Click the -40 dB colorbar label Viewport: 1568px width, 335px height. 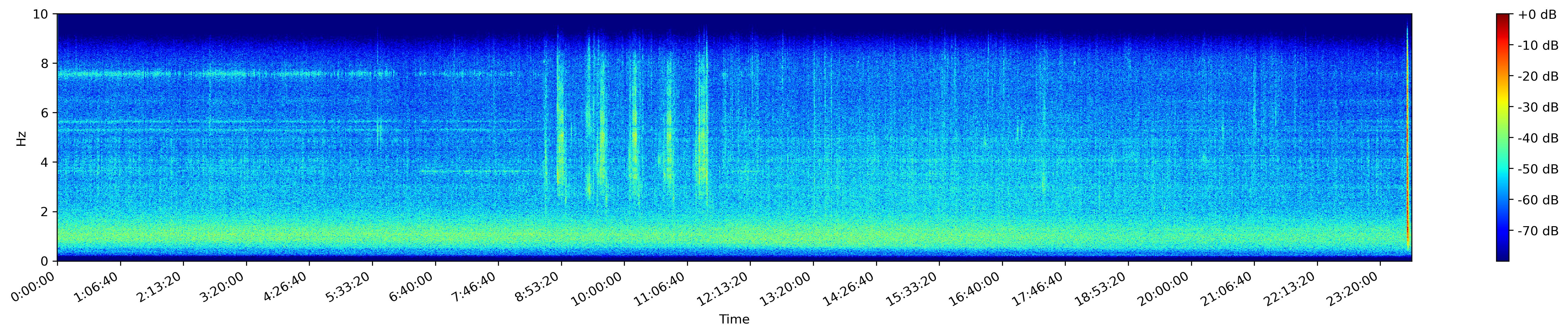(1538, 139)
